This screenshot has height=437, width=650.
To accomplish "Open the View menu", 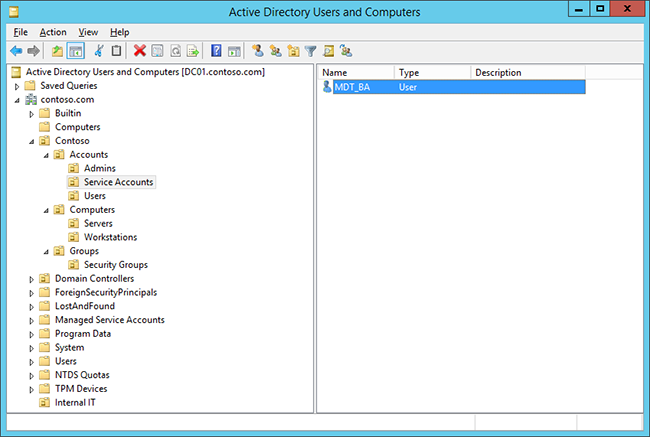I will point(88,32).
